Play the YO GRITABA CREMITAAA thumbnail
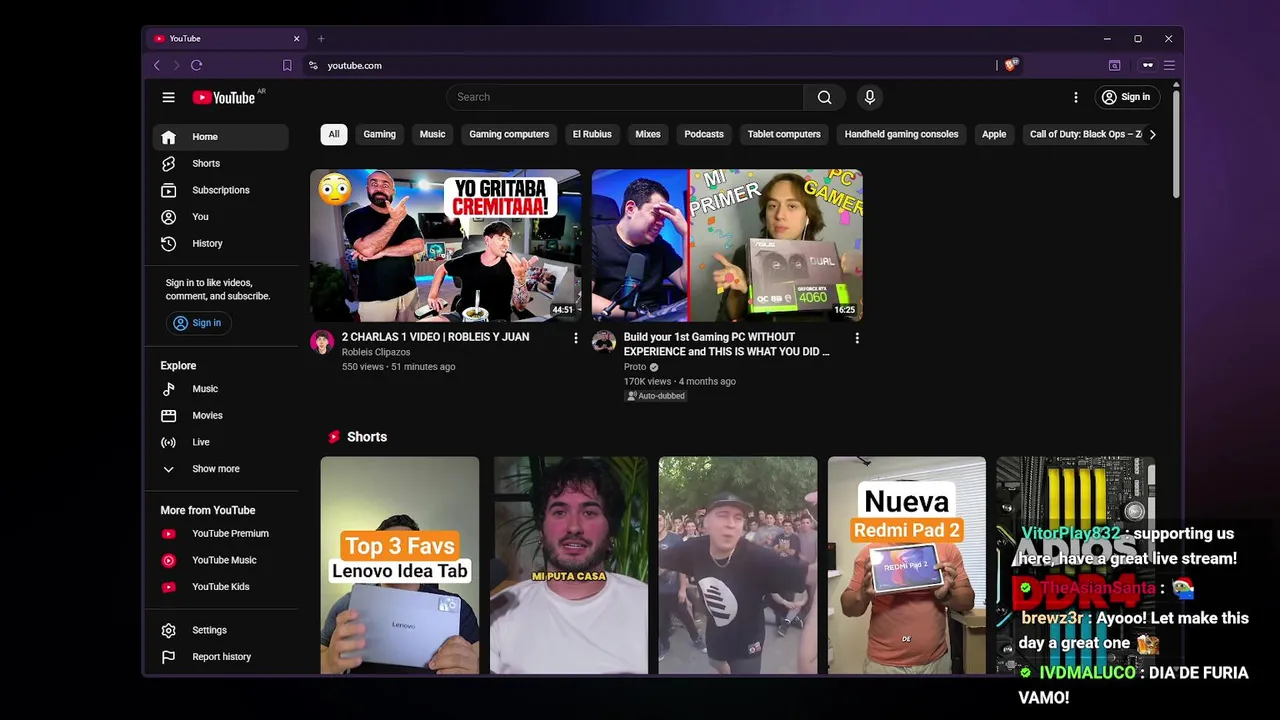 [x=446, y=245]
